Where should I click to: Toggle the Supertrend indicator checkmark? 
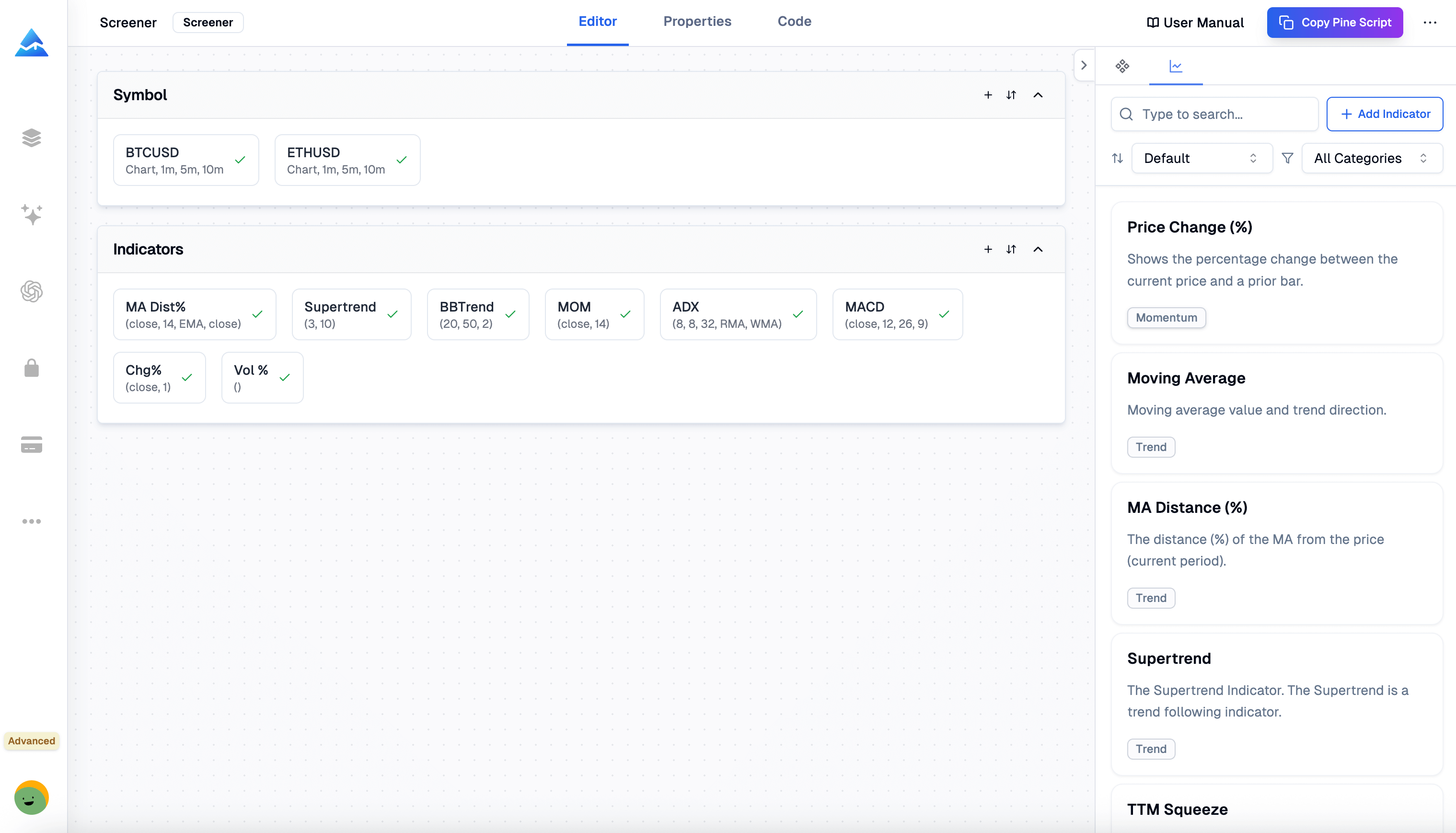pyautogui.click(x=393, y=315)
